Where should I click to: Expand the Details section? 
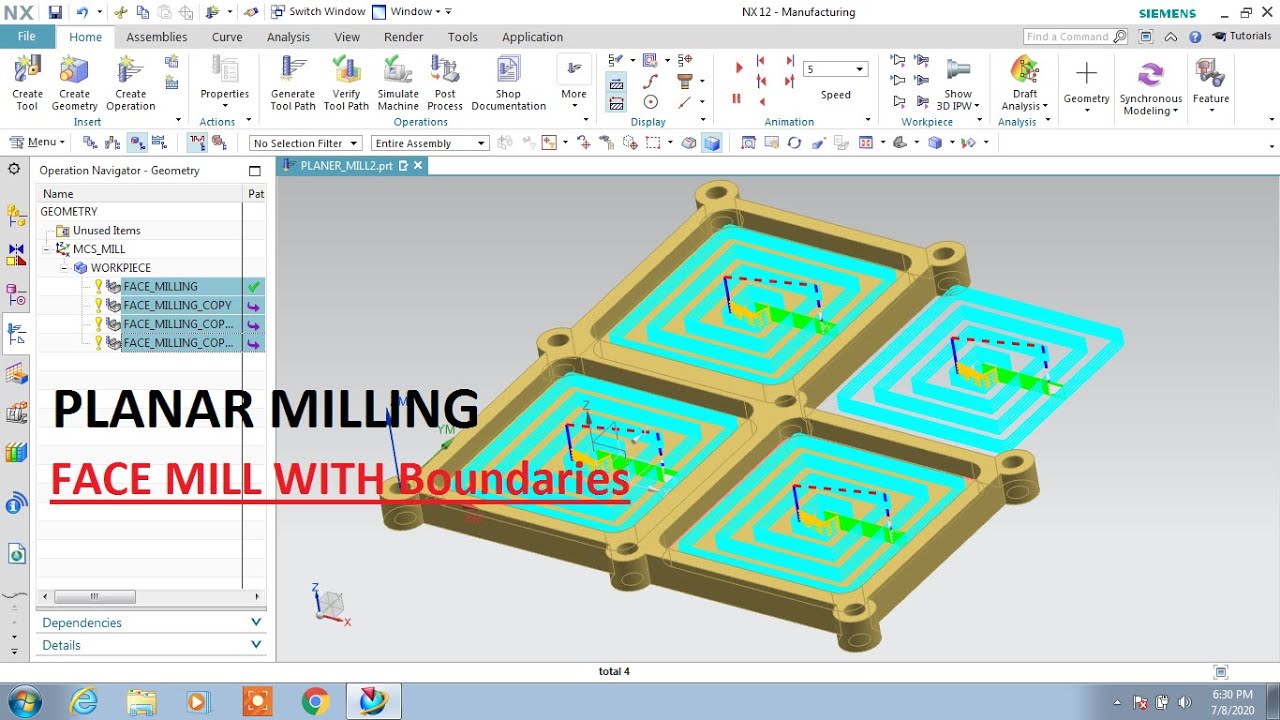click(151, 645)
